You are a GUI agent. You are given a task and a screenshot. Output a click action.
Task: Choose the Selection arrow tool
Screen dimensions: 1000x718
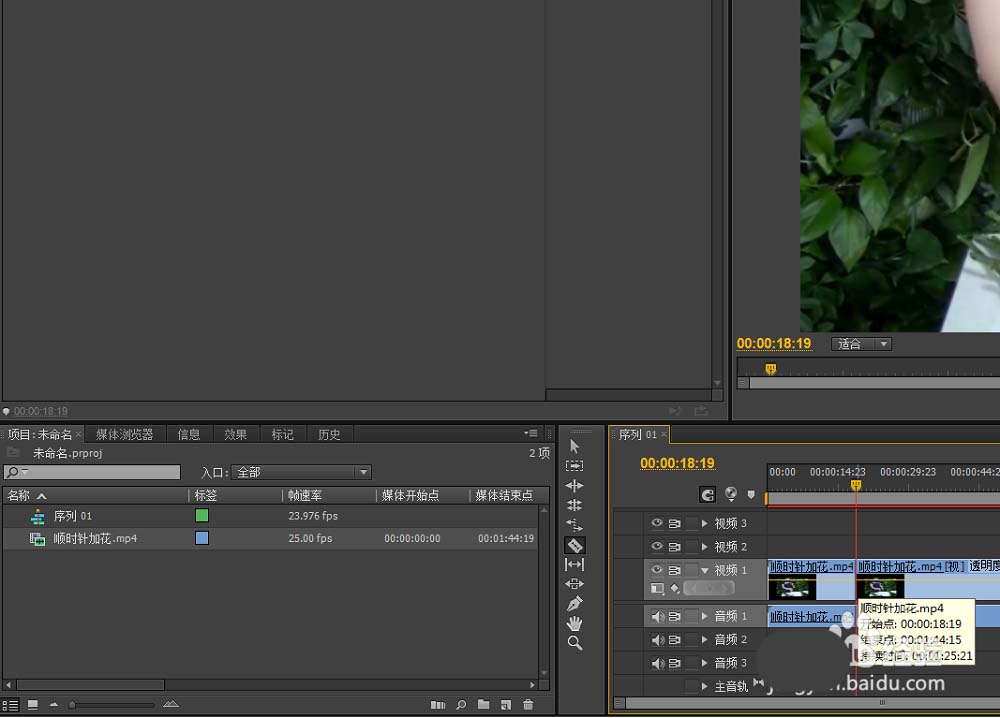[575, 447]
